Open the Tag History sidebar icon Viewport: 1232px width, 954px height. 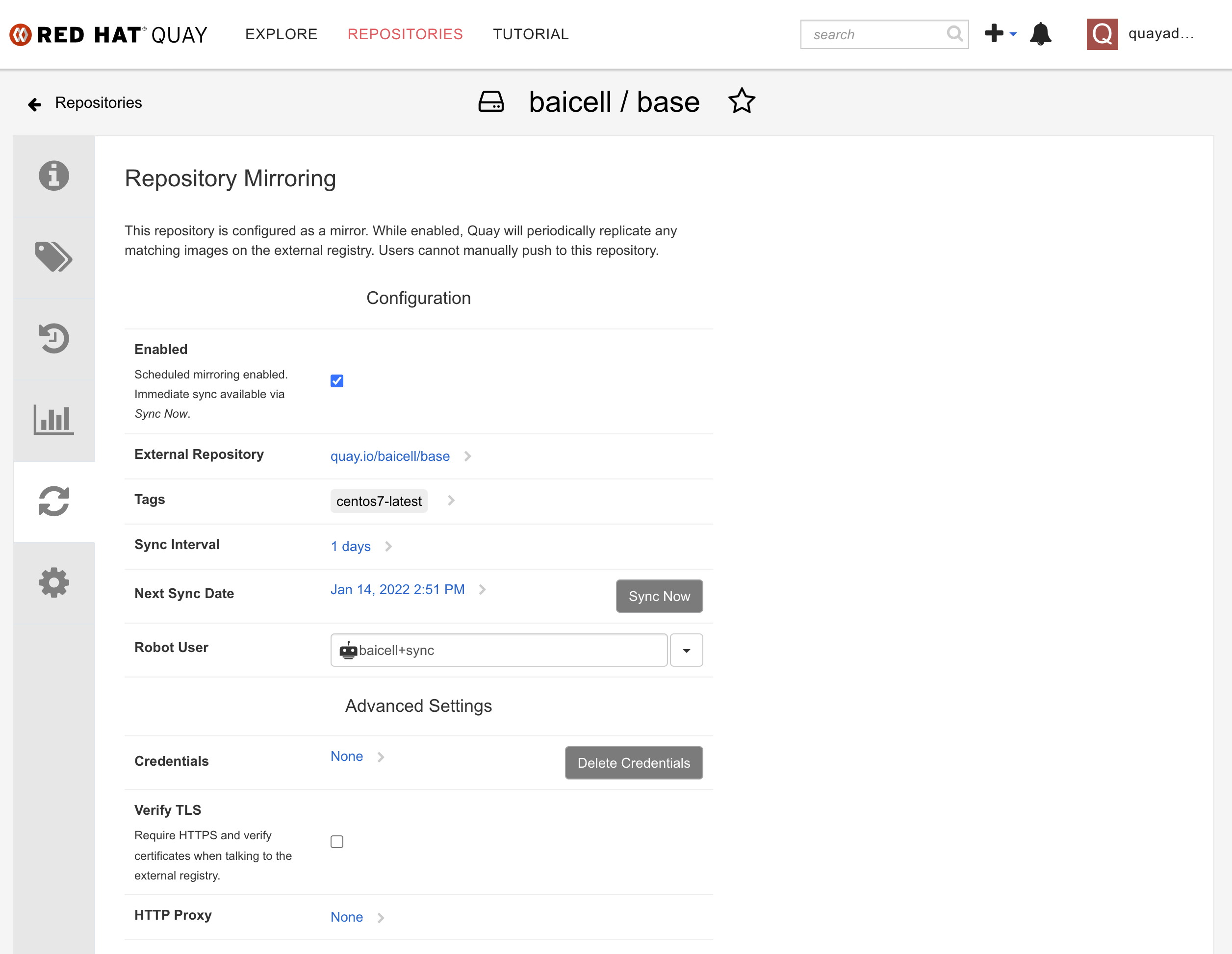tap(53, 338)
